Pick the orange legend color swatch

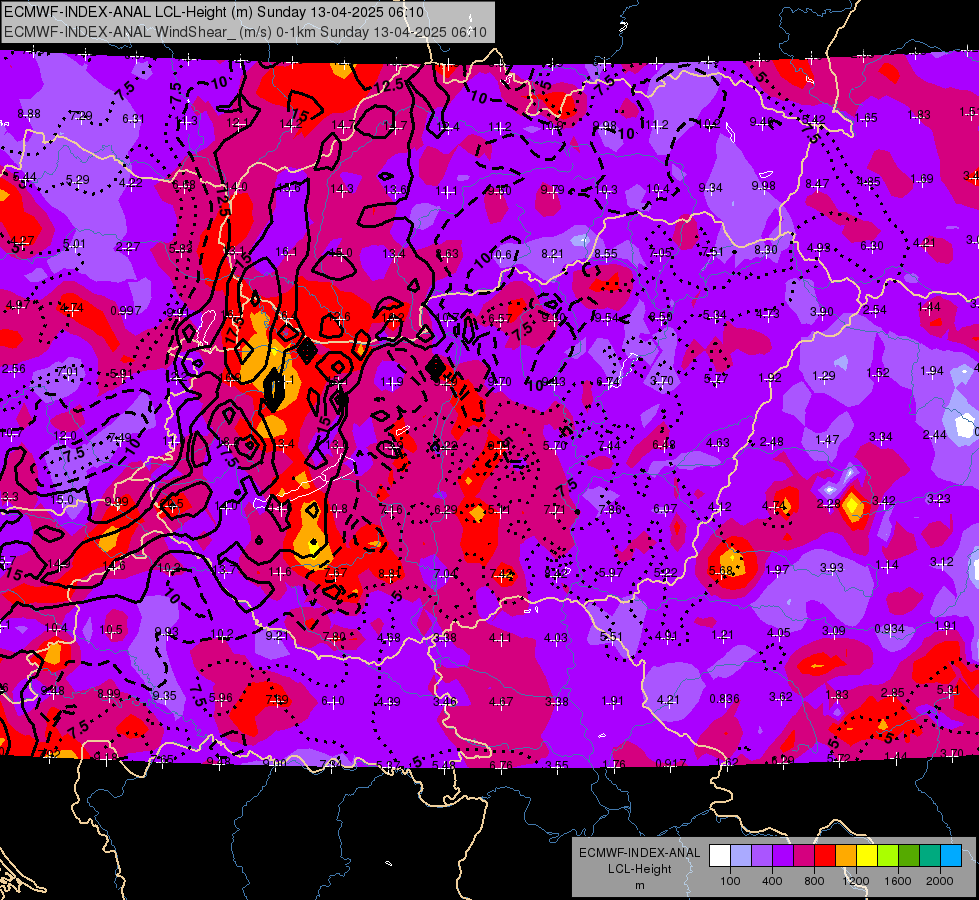(x=846, y=855)
